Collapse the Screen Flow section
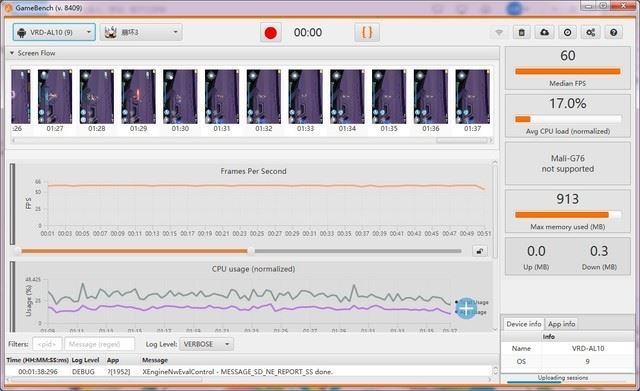 coord(12,53)
